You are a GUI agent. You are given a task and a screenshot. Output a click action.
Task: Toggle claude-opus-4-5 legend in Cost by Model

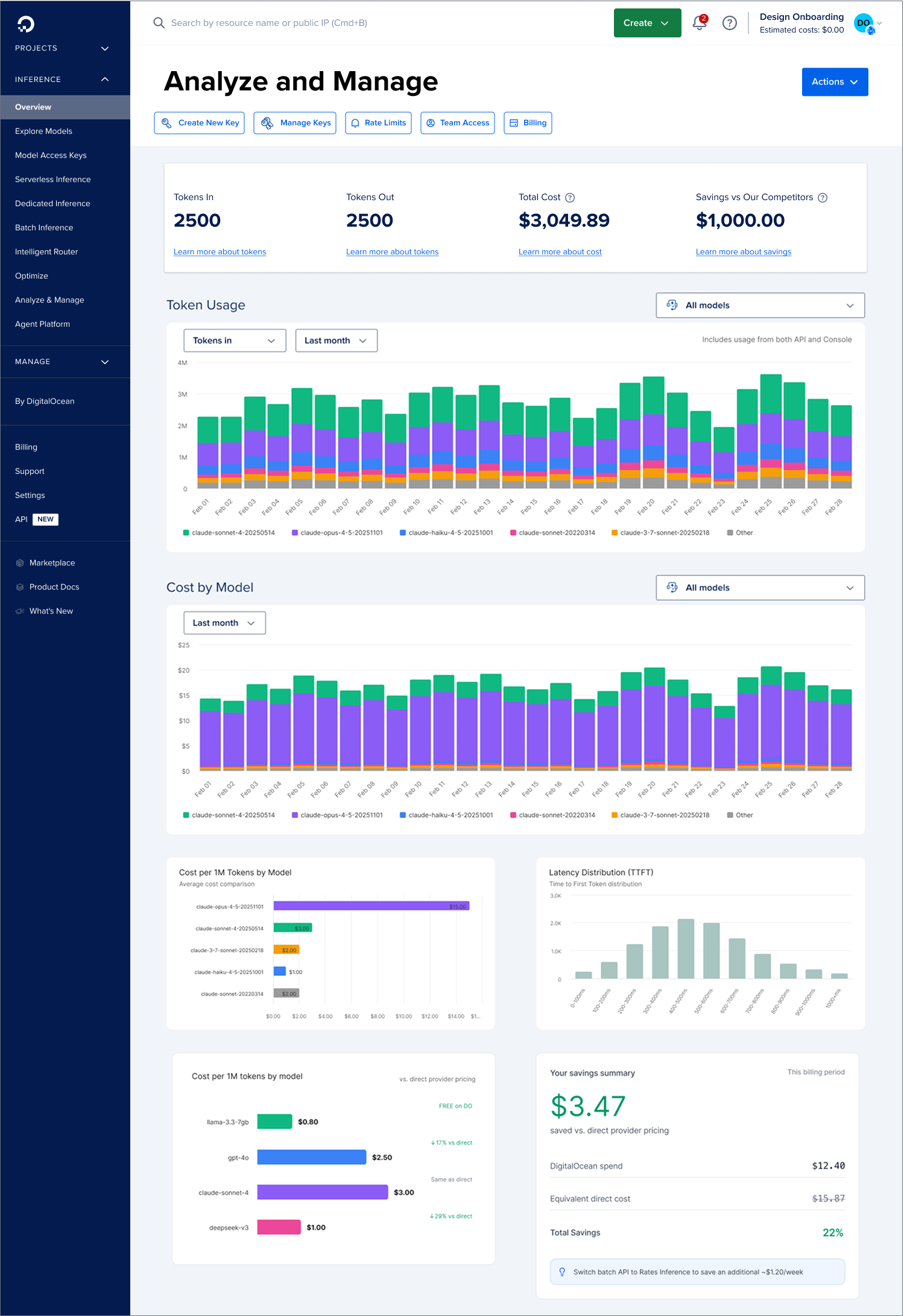pos(337,815)
